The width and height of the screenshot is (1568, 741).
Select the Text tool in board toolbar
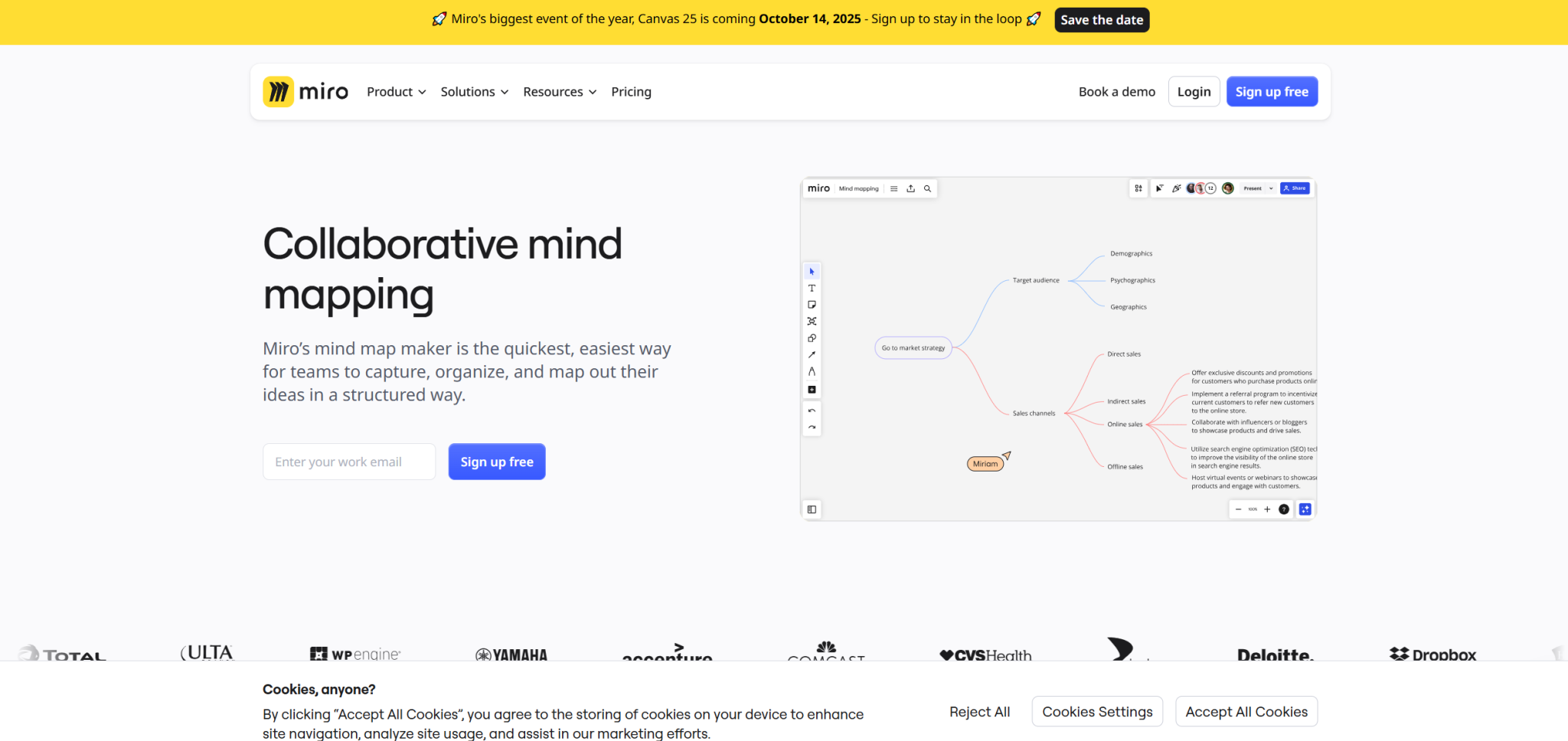pos(812,289)
